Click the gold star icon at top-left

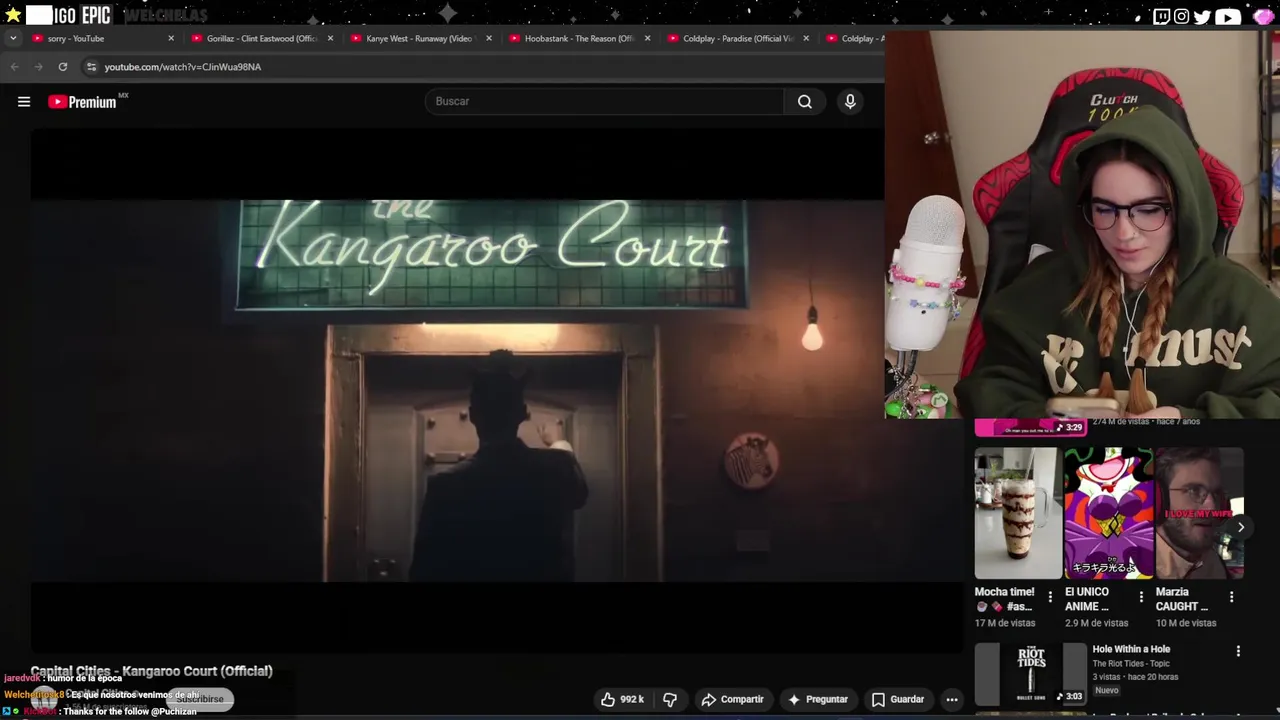(x=13, y=15)
